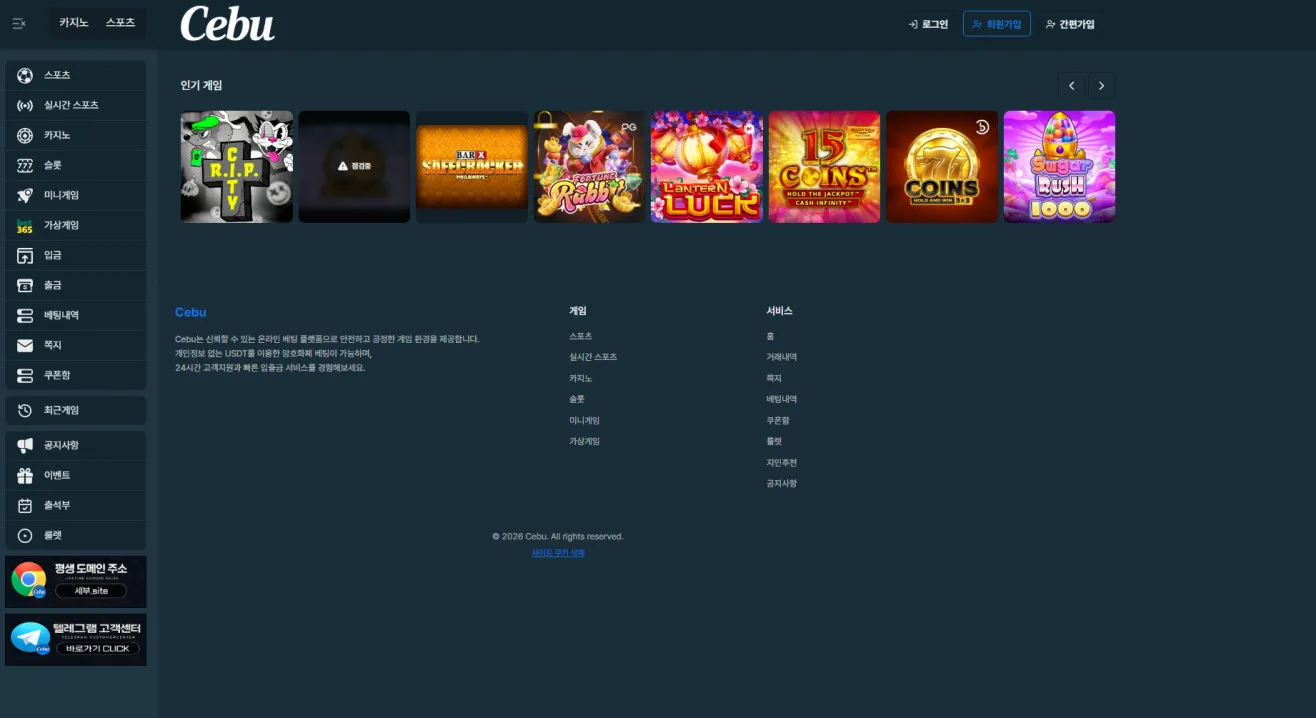Click the rocket icon for 미니게임
The height and width of the screenshot is (718, 1316).
[x=25, y=195]
